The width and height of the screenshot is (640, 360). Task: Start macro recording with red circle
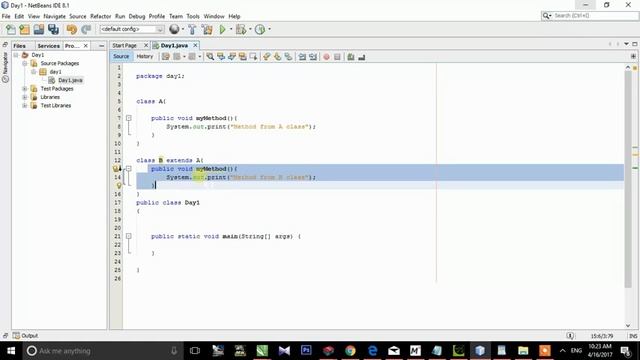coord(327,57)
